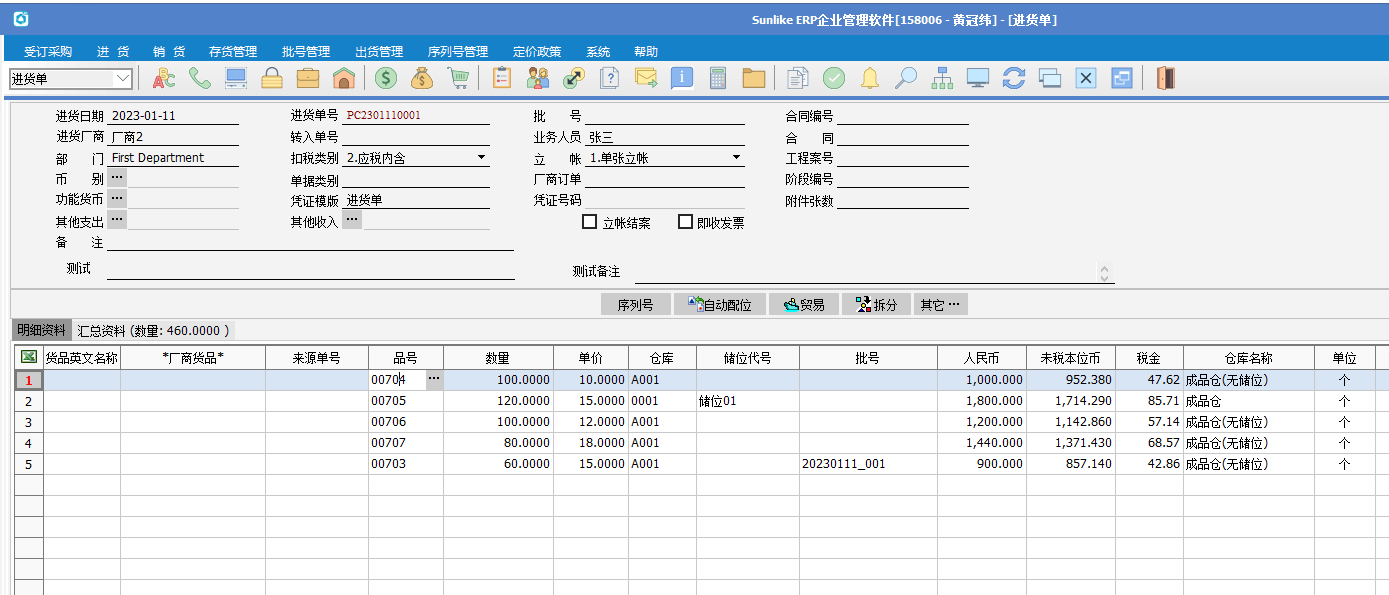Select row header 3 in the grid
This screenshot has width=1389, height=595.
coord(28,422)
